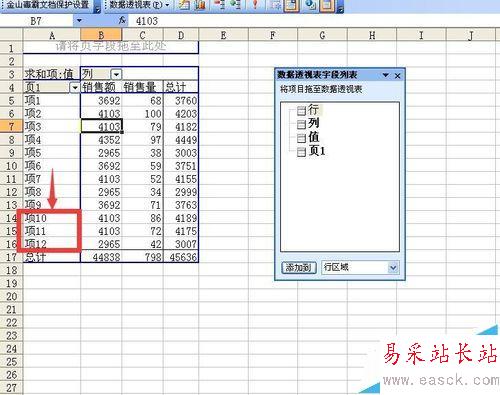This screenshot has height=395, width=500.
Task: Select column B header
Action: pyautogui.click(x=101, y=35)
